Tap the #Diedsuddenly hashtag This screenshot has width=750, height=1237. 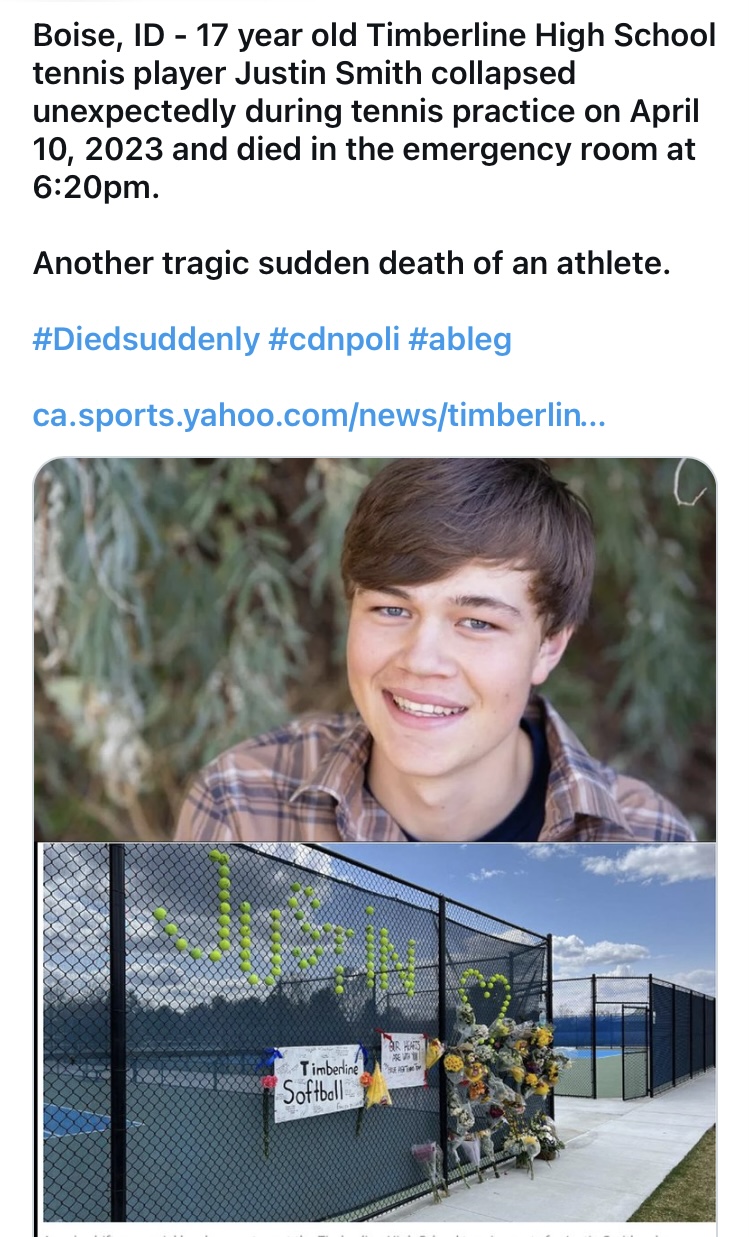point(145,340)
